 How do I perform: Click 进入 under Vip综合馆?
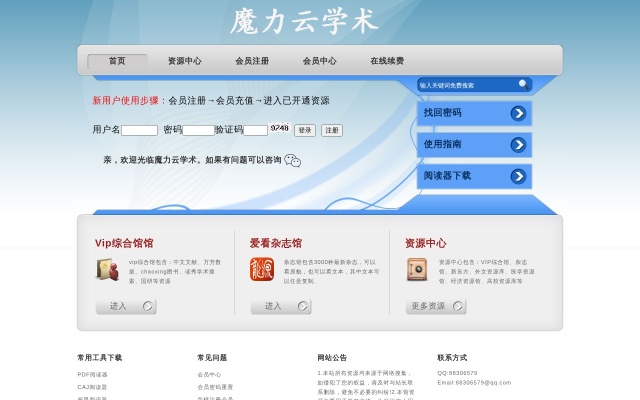126,306
